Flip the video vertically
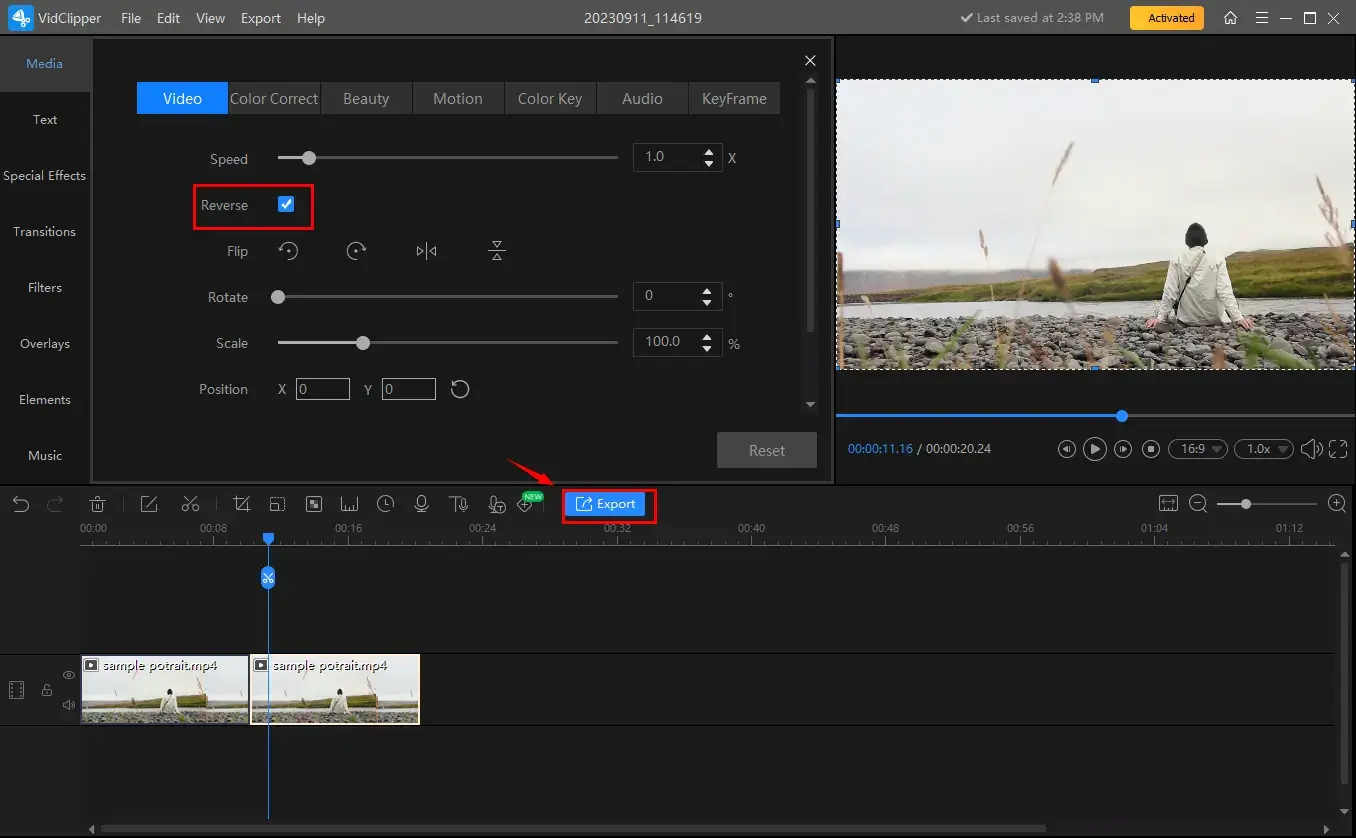1356x838 pixels. [497, 251]
